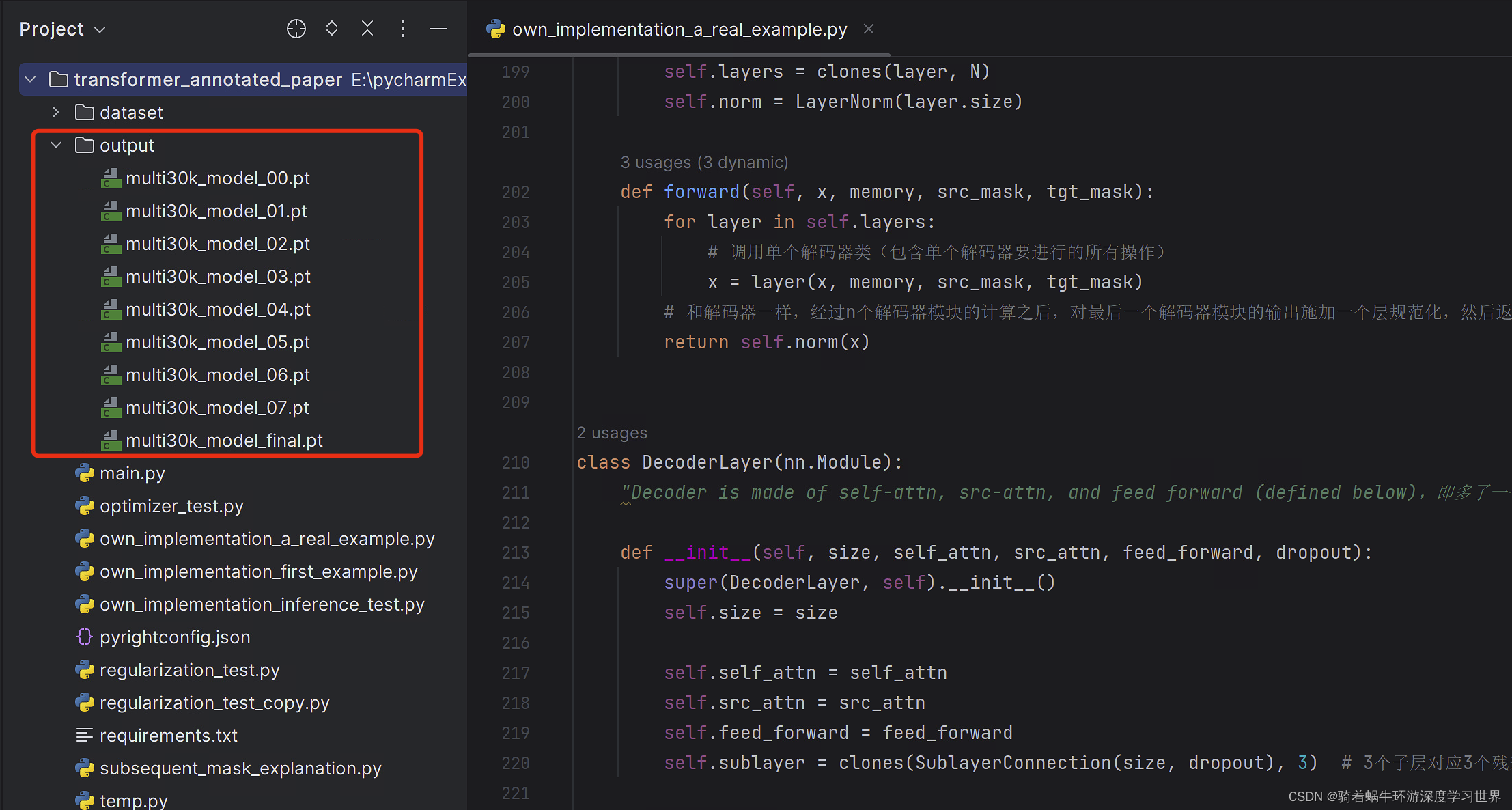Select multi30k_model_final.pt file
1512x810 pixels.
pos(224,441)
